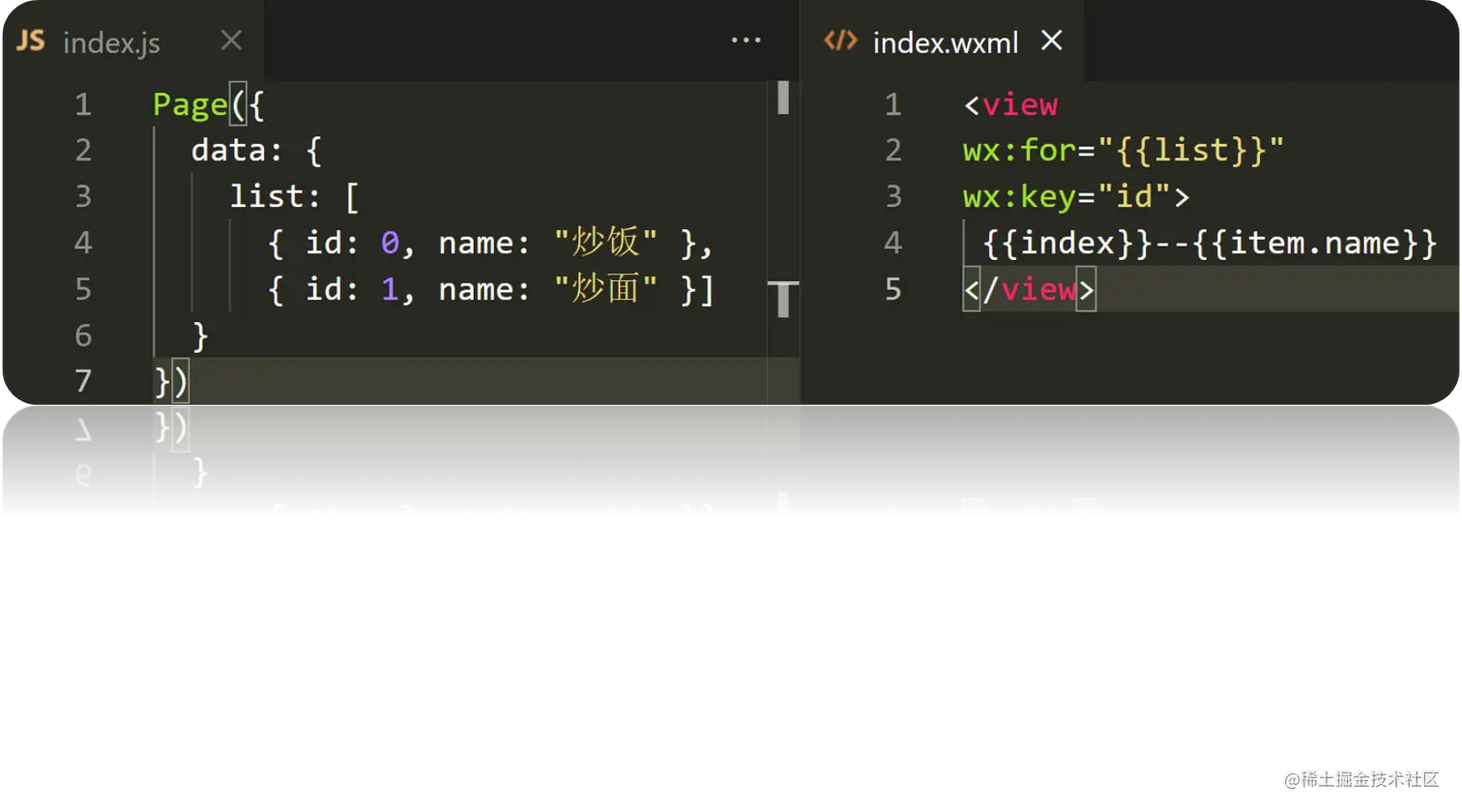This screenshot has height=812, width=1462.
Task: Click the "炒面" string in index.js
Action: tap(605, 289)
